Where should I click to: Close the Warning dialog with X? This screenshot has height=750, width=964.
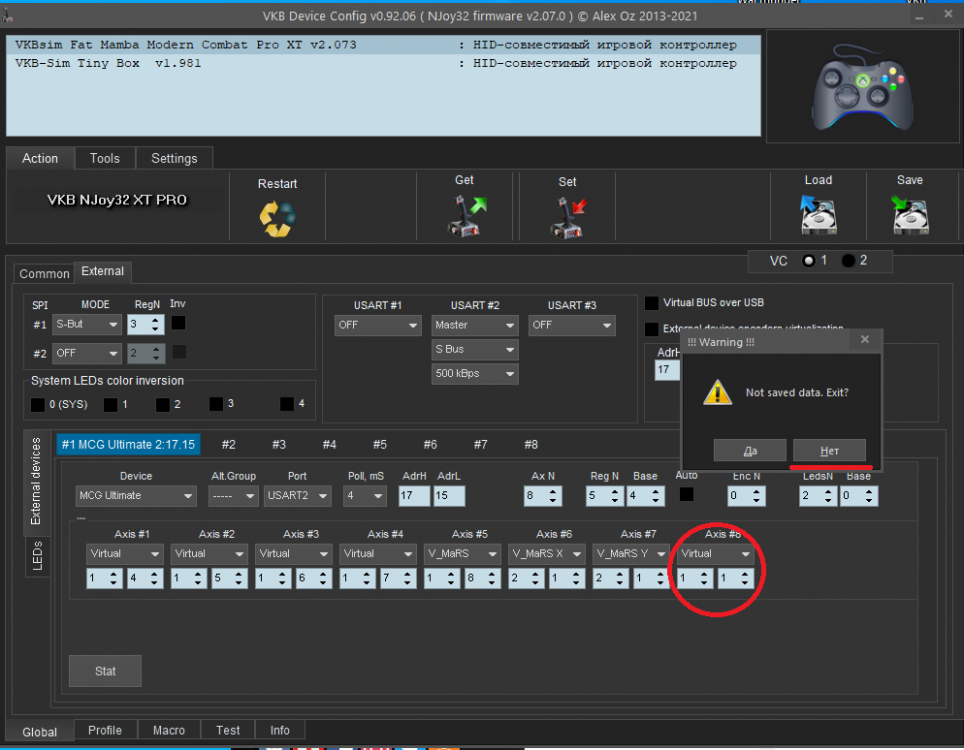pos(865,340)
